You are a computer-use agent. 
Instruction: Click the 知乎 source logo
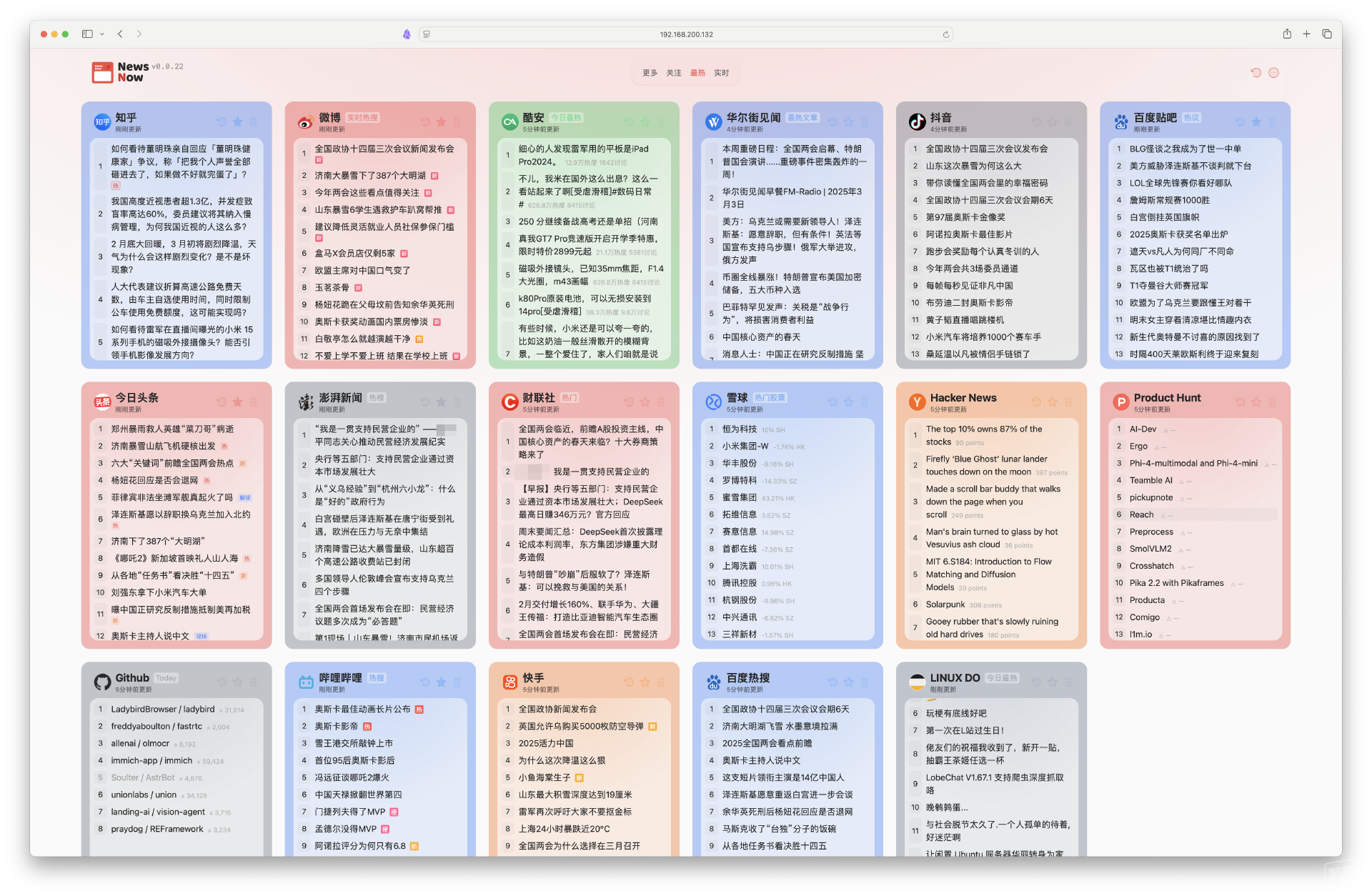point(103,122)
